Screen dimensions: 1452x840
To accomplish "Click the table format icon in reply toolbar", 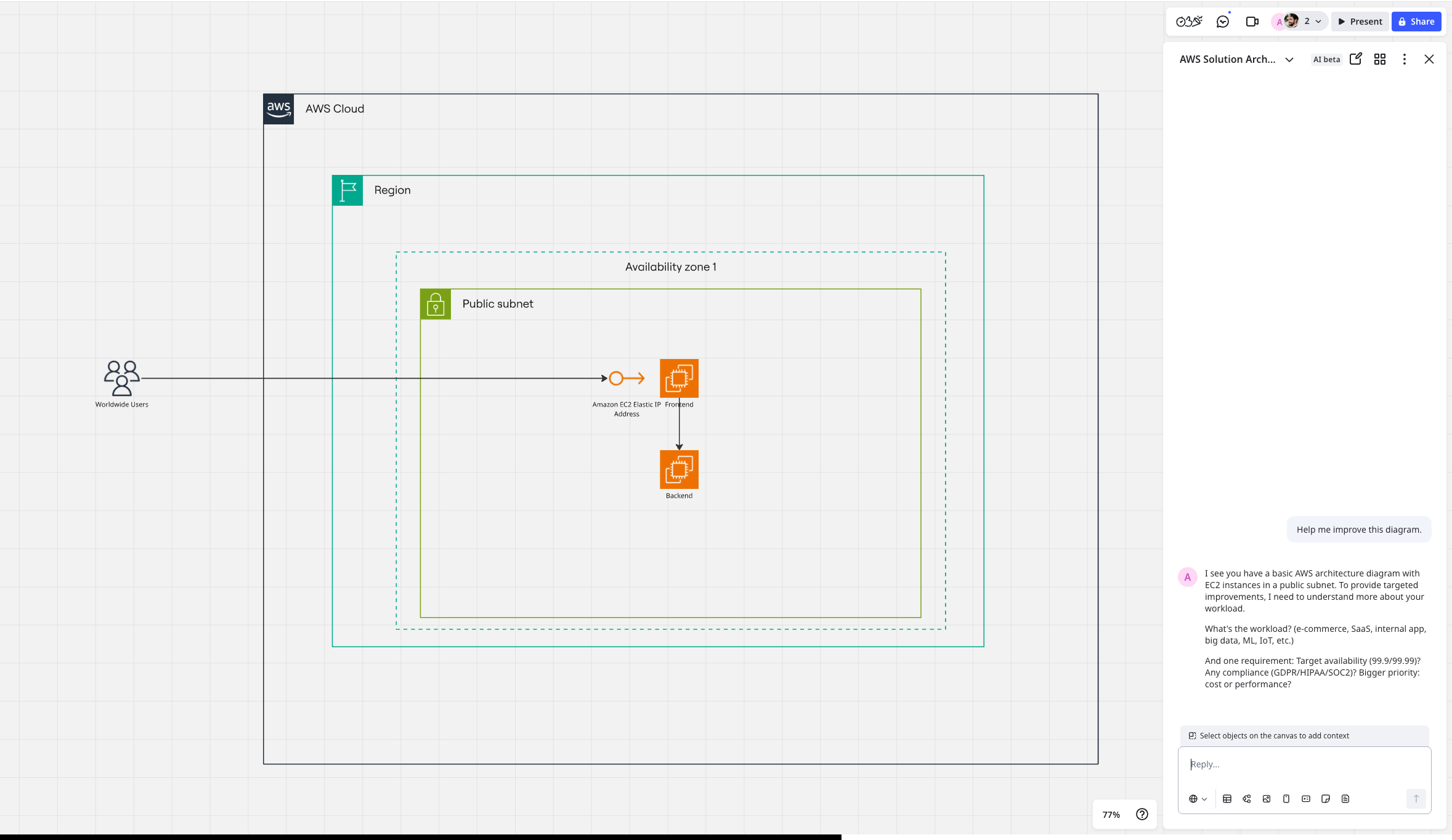I will coord(1227,799).
